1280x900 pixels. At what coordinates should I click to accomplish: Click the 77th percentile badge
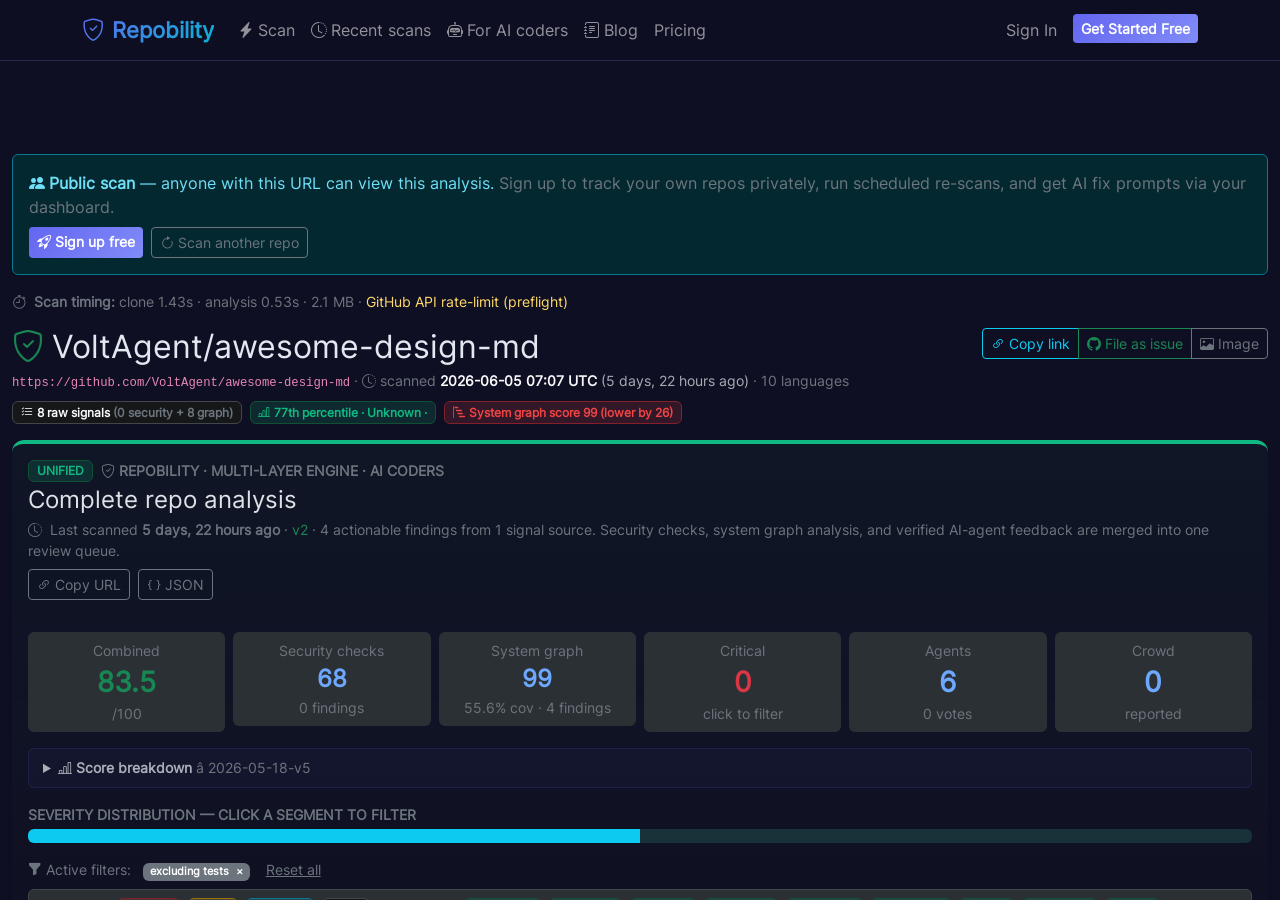(x=343, y=412)
